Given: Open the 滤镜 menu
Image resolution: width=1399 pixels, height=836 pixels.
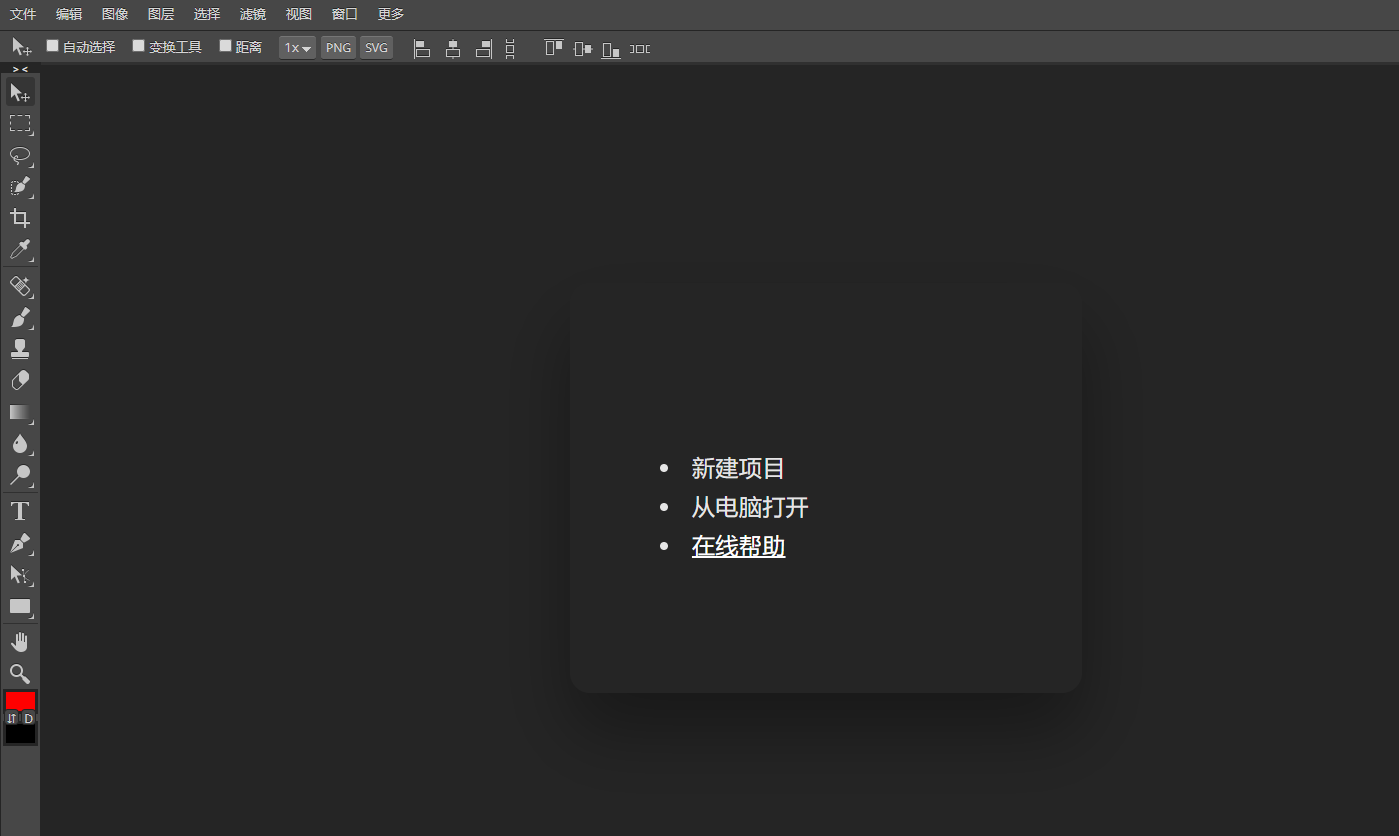Looking at the screenshot, I should point(253,14).
